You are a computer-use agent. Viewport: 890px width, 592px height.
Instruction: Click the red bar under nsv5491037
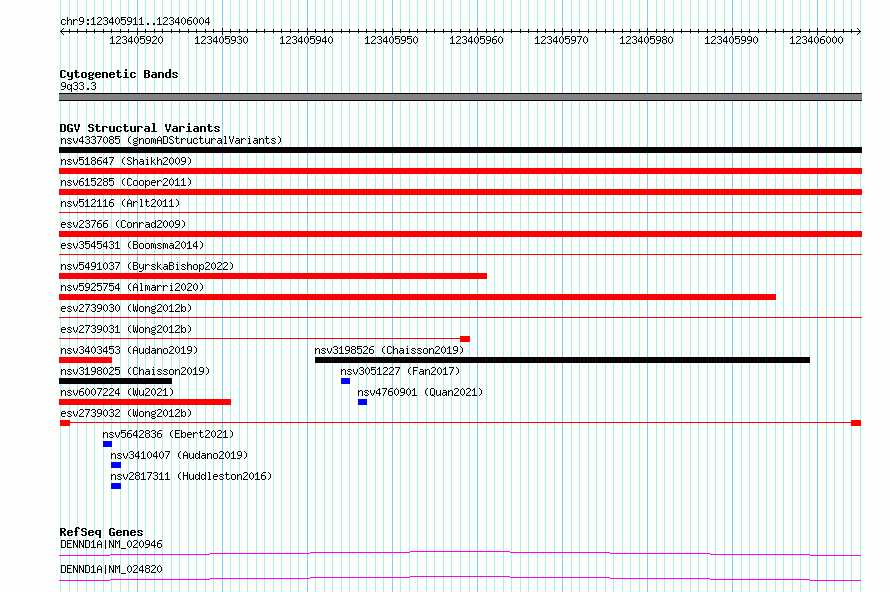(x=273, y=276)
